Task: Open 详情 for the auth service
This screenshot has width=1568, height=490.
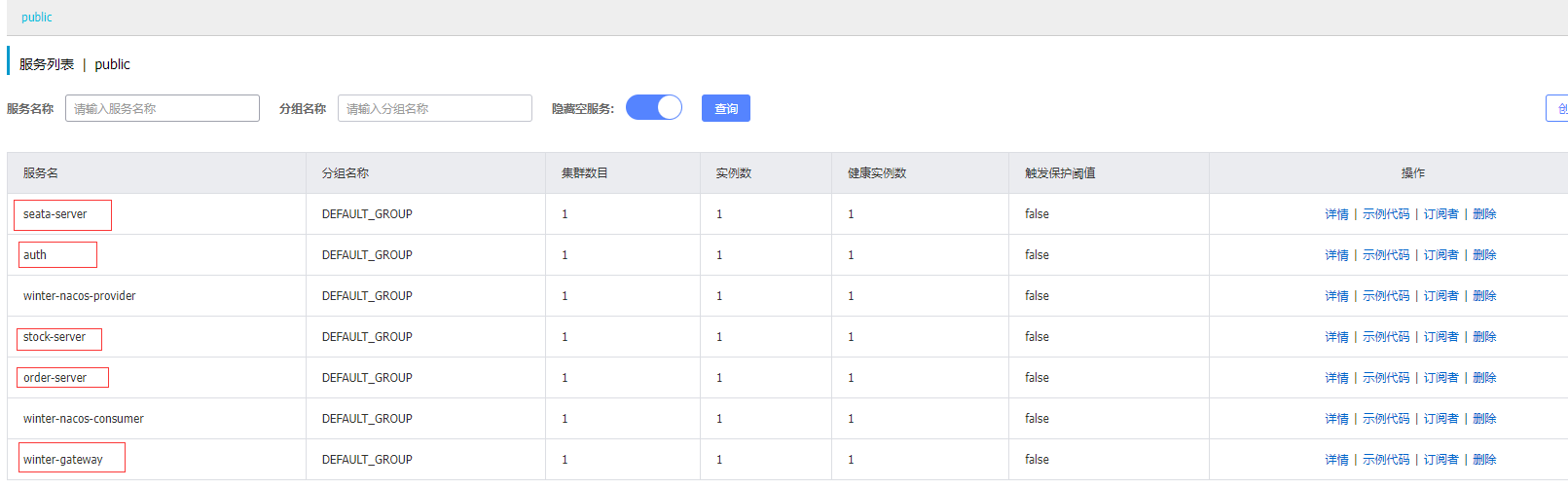Action: coord(1336,255)
